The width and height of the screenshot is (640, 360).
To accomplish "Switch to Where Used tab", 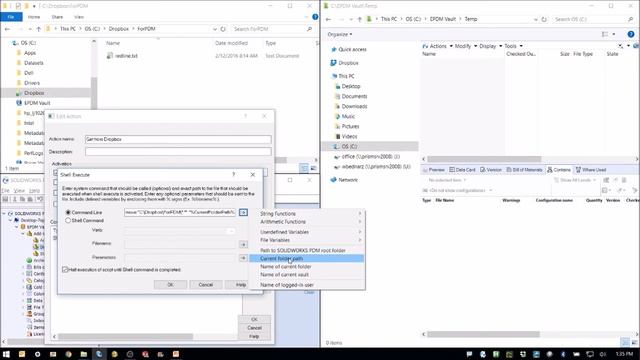I will click(591, 169).
